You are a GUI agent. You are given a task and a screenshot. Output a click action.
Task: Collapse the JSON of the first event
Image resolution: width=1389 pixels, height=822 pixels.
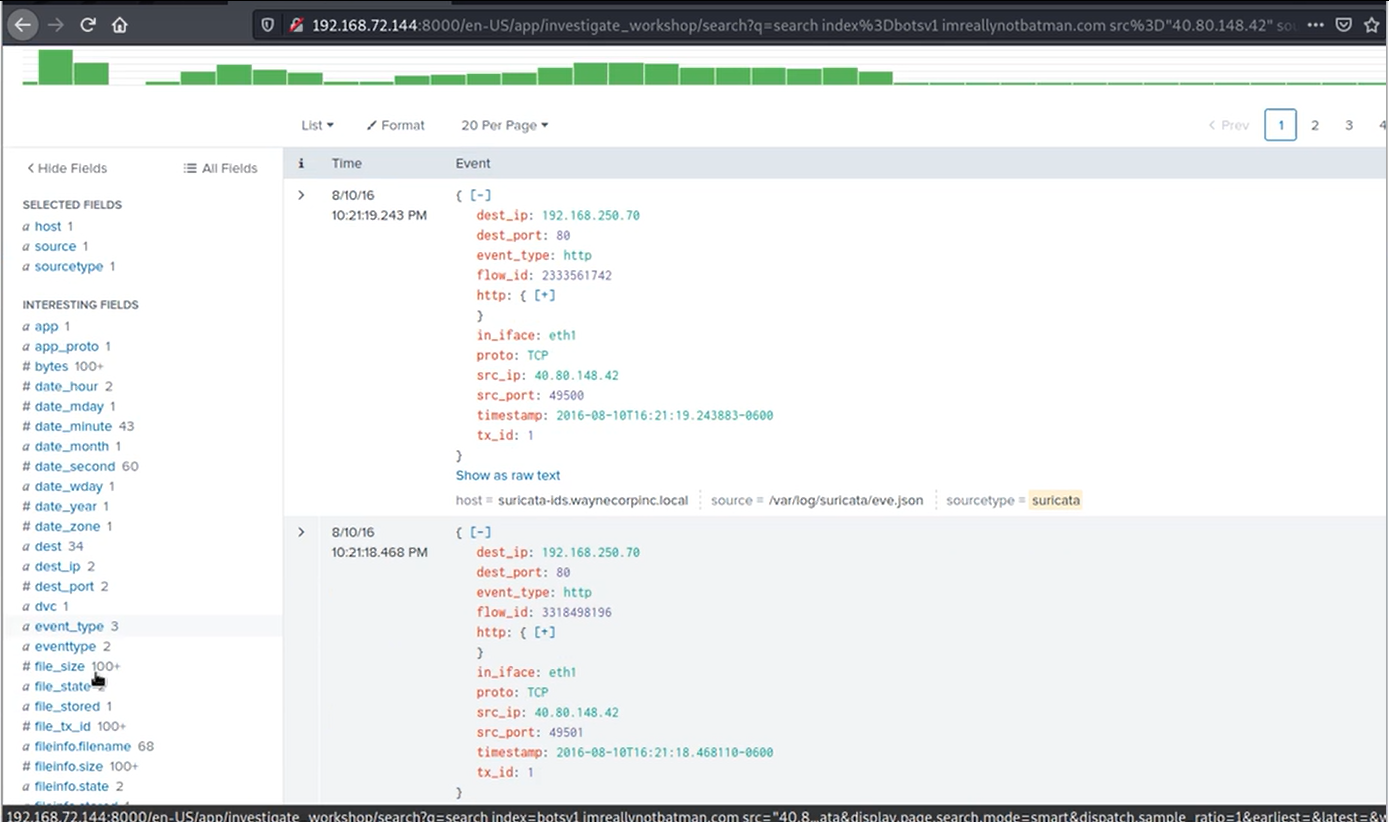[x=481, y=195]
